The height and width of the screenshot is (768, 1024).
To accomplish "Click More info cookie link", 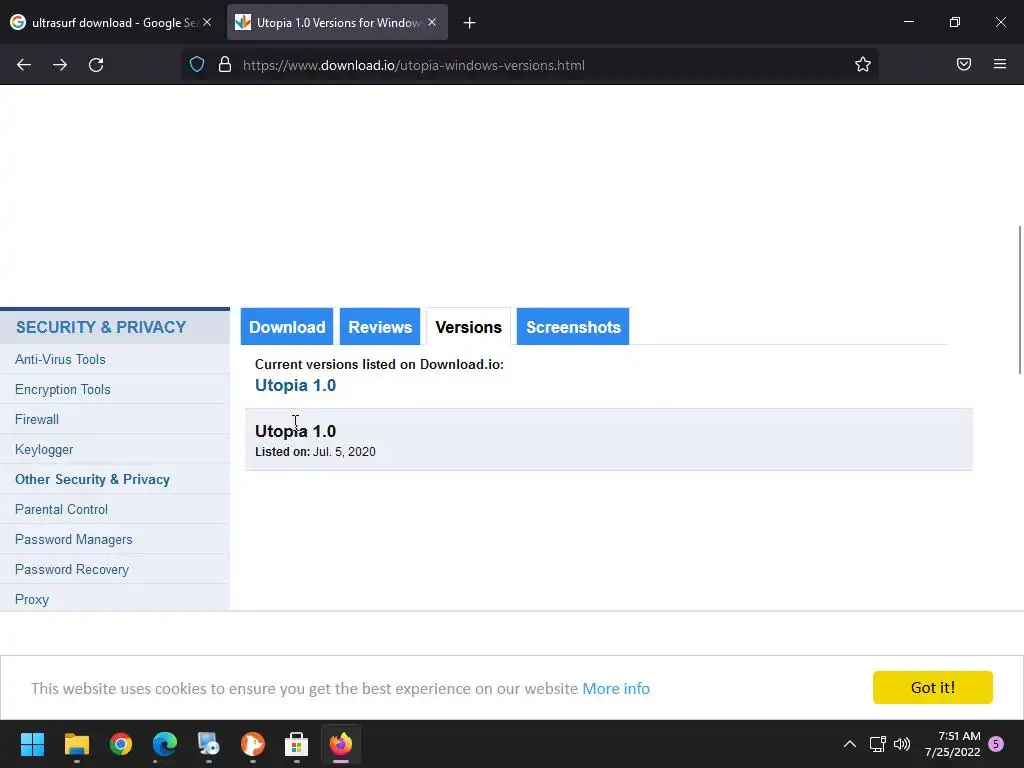I will pos(616,688).
